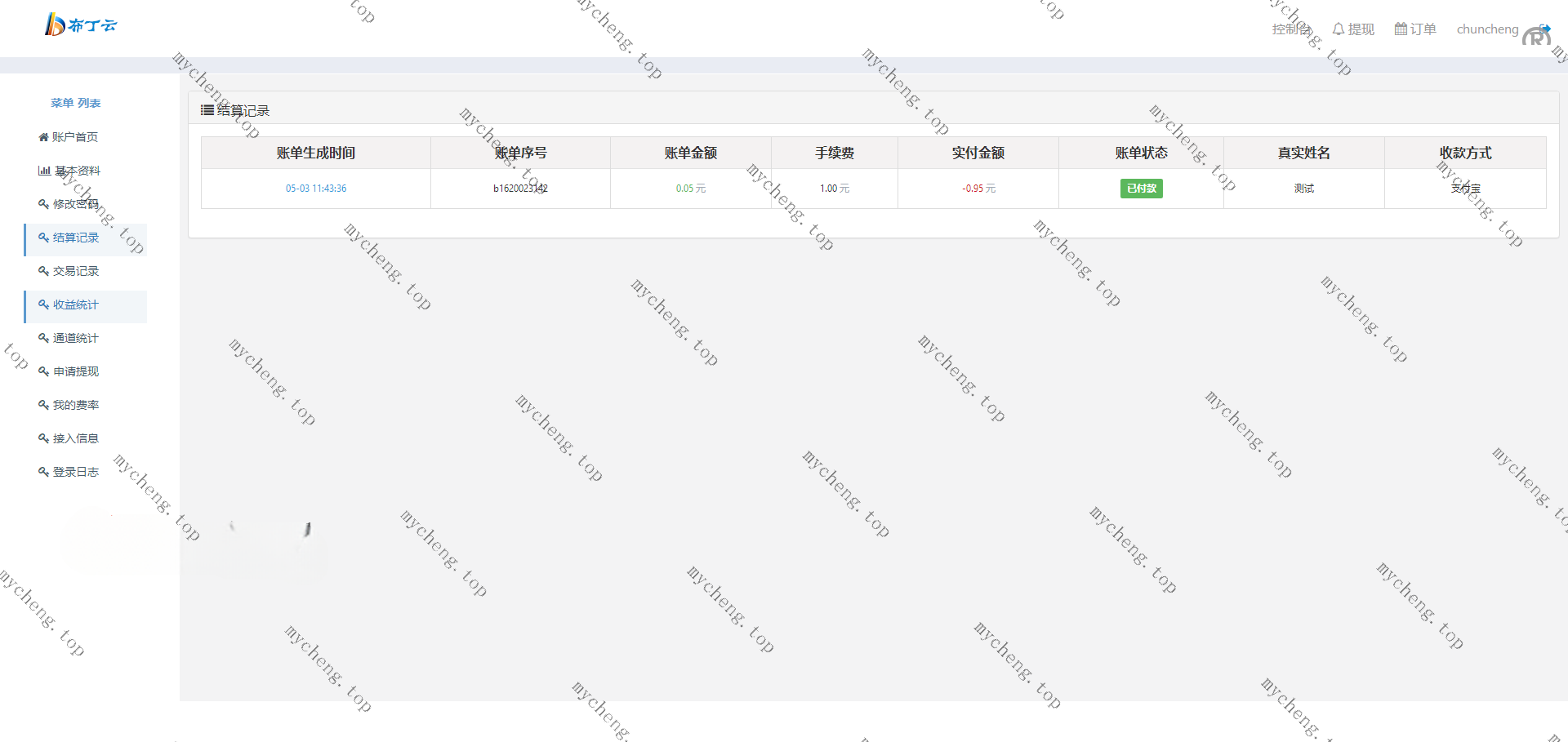
Task: Open 申请提现 from the sidebar menu
Action: pos(76,371)
